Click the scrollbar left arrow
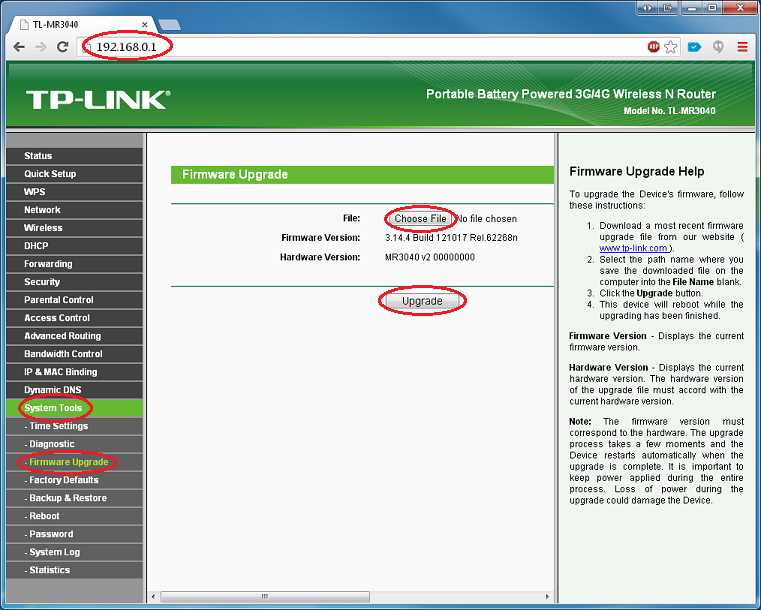This screenshot has width=761, height=610. pos(153,596)
